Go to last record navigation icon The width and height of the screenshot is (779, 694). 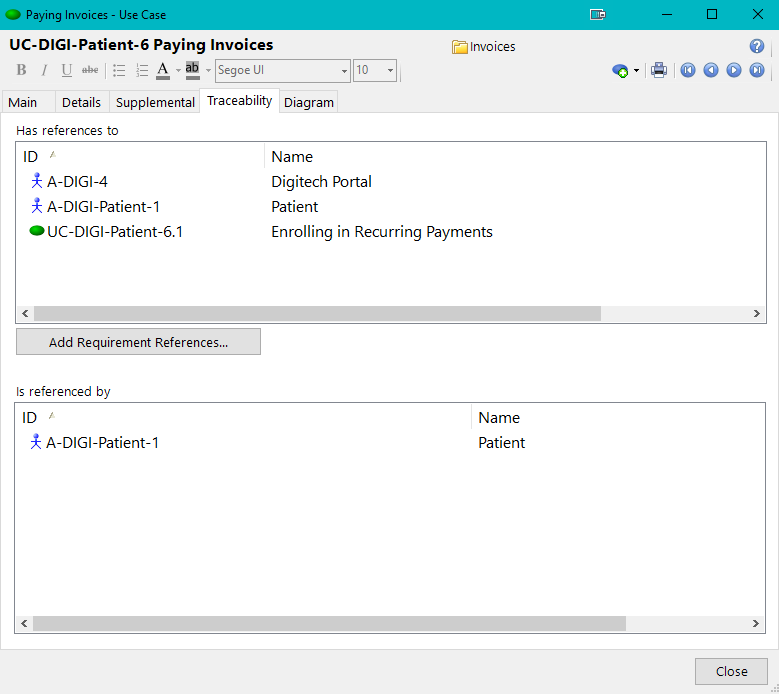tap(757, 70)
